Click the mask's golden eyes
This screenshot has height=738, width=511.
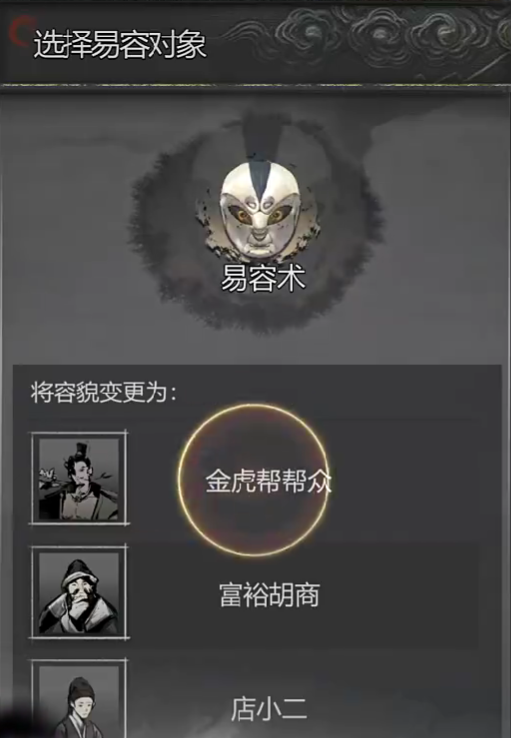pyautogui.click(x=260, y=216)
